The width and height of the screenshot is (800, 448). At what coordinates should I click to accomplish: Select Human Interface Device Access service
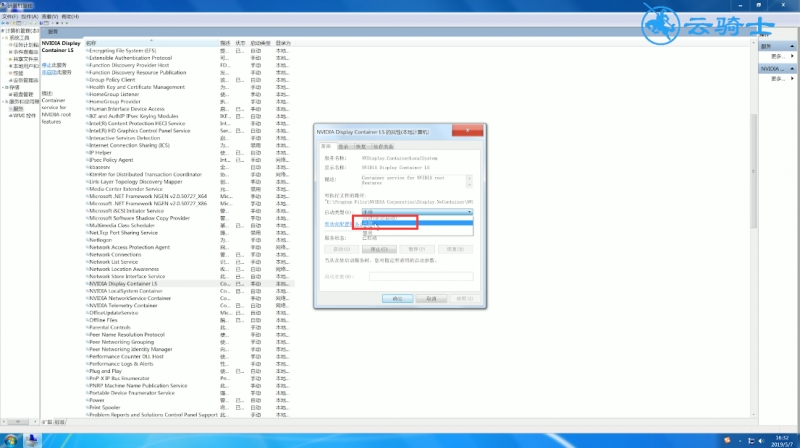tap(127, 109)
